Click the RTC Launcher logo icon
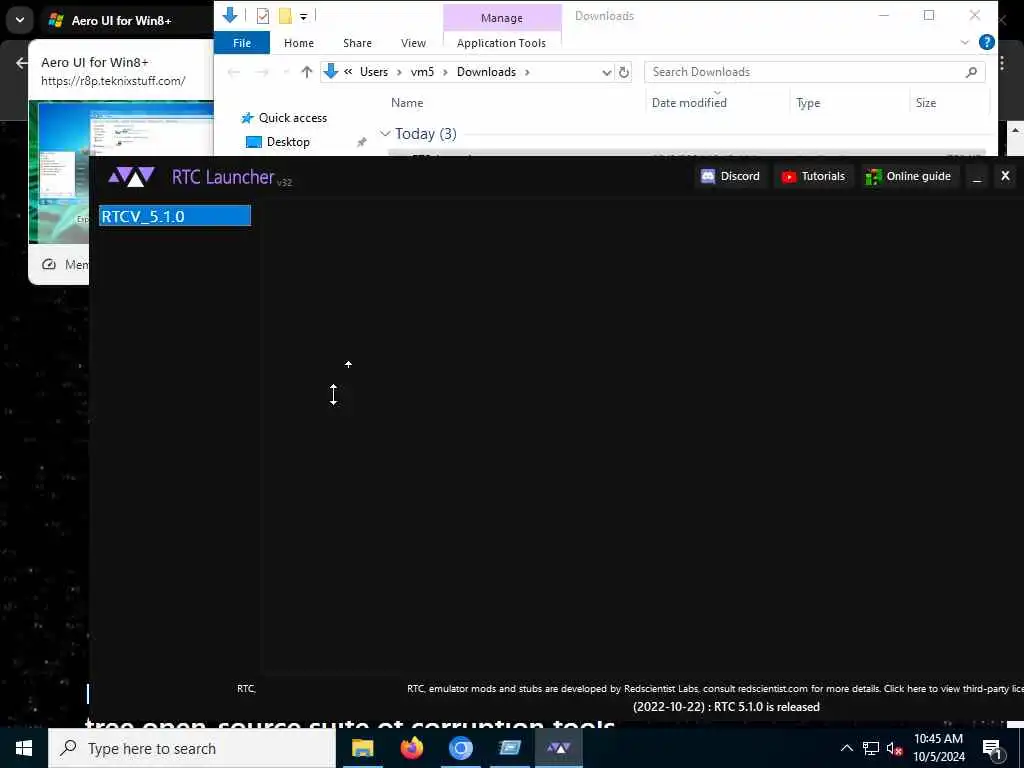This screenshot has width=1024, height=768. [x=131, y=176]
